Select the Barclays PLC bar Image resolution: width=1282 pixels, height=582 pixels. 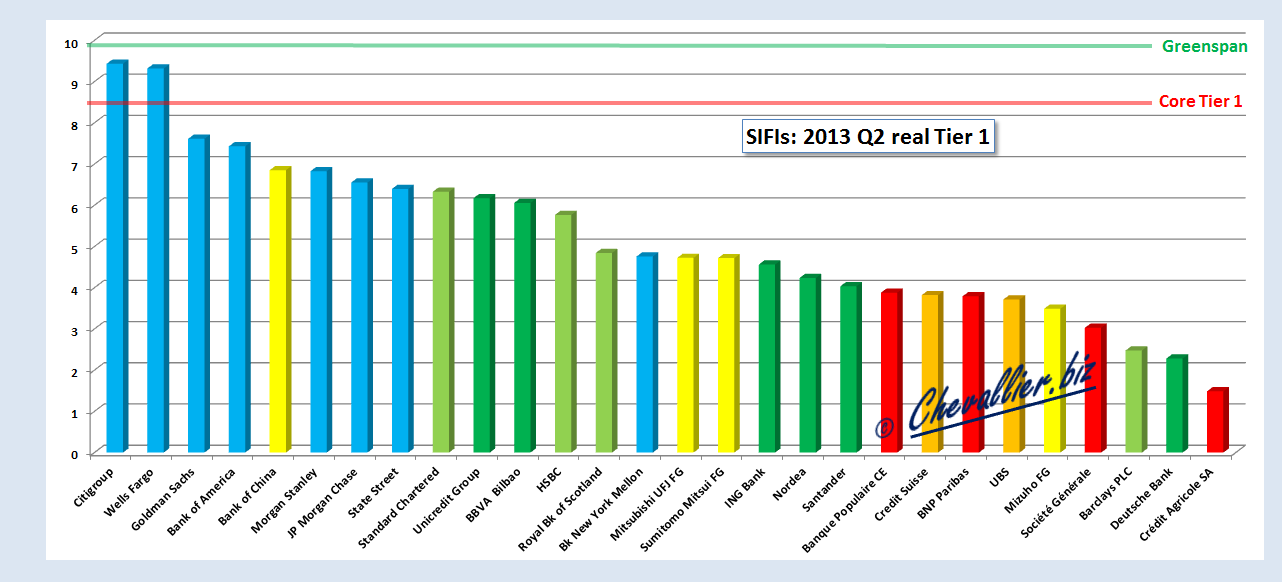[1136, 401]
